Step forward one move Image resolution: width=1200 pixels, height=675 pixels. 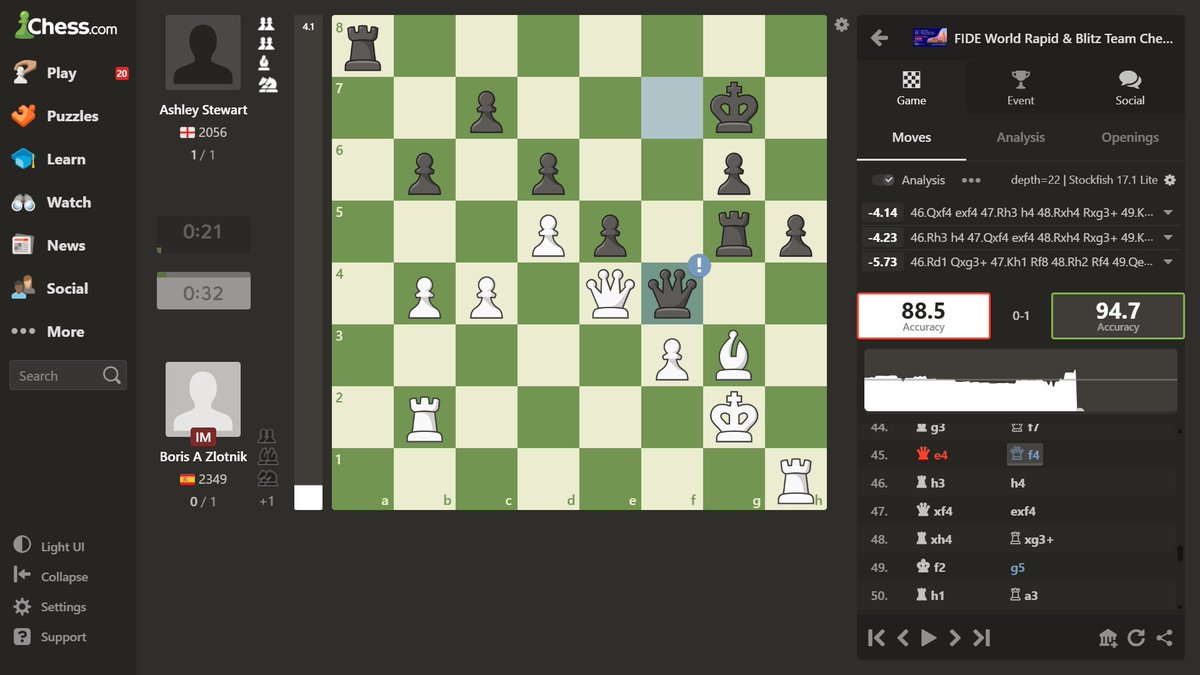pos(955,638)
